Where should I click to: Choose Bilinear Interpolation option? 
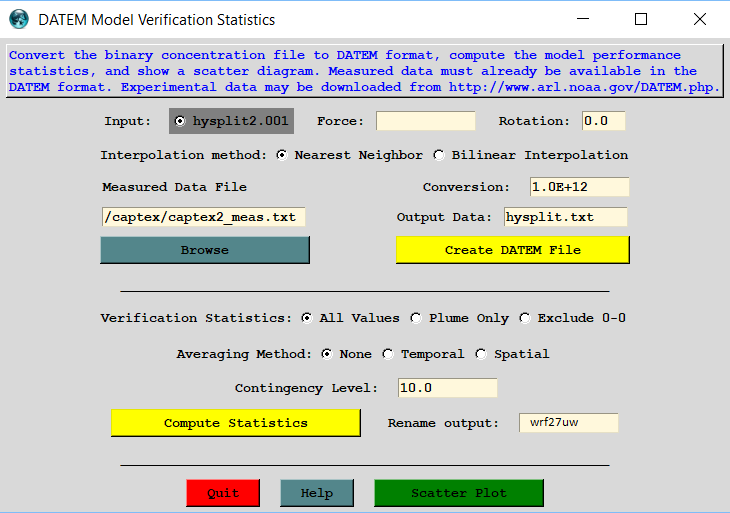point(439,155)
